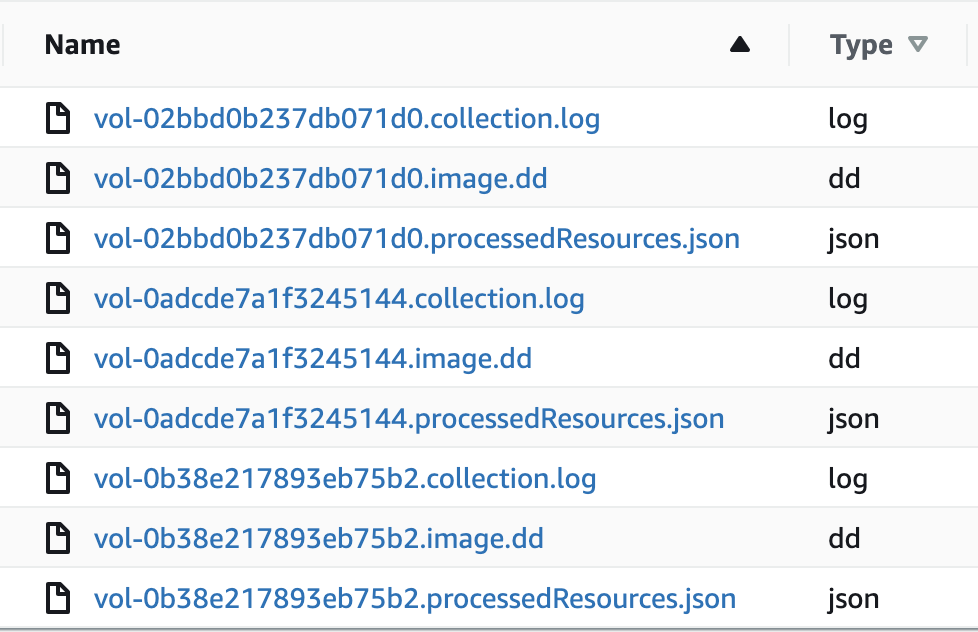The image size is (978, 632).
Task: Toggle descending sort using the Name column arrow
Action: click(738, 44)
